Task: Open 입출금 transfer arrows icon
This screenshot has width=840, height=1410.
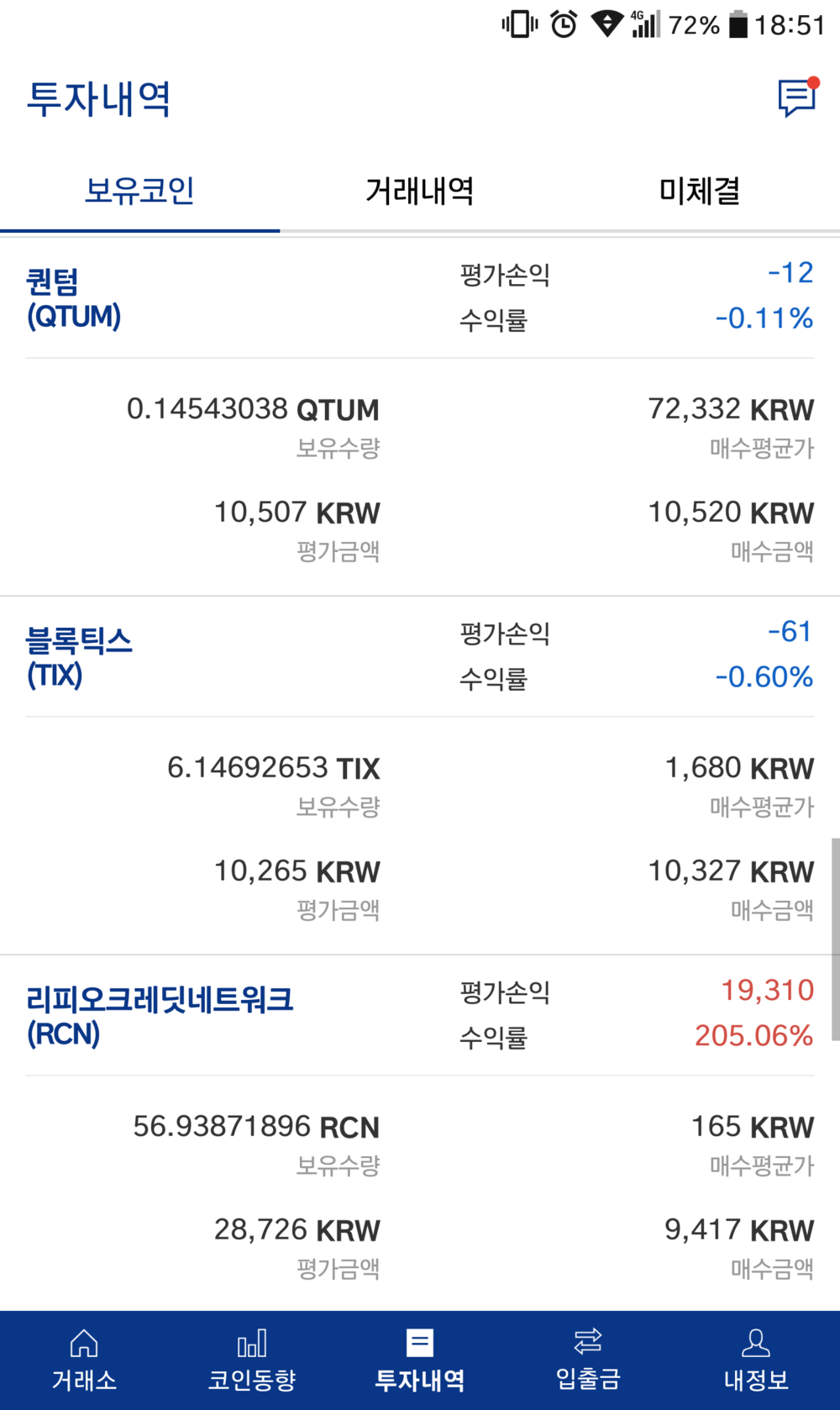Action: click(x=588, y=1341)
